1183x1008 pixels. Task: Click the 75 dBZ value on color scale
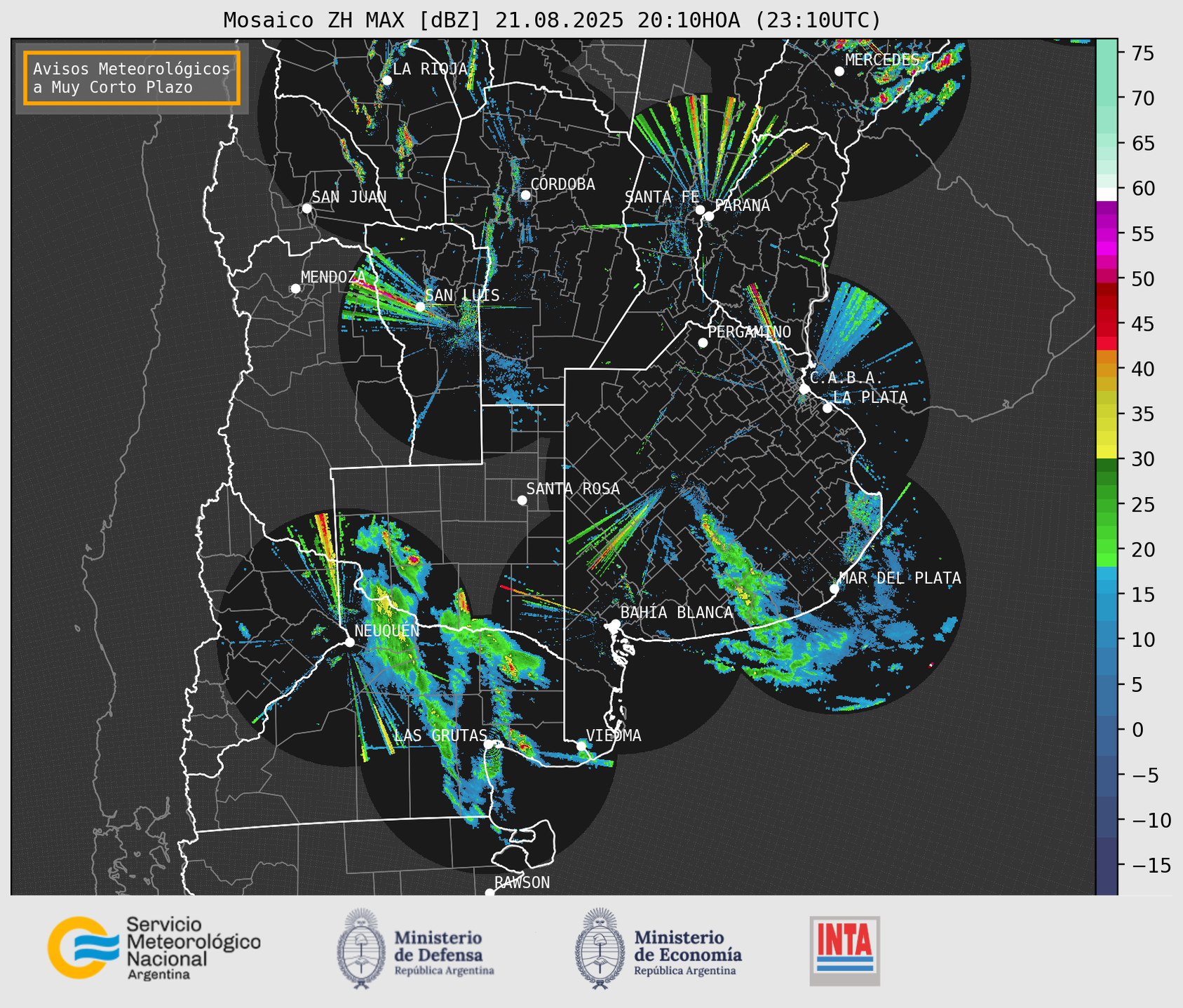[x=1142, y=53]
